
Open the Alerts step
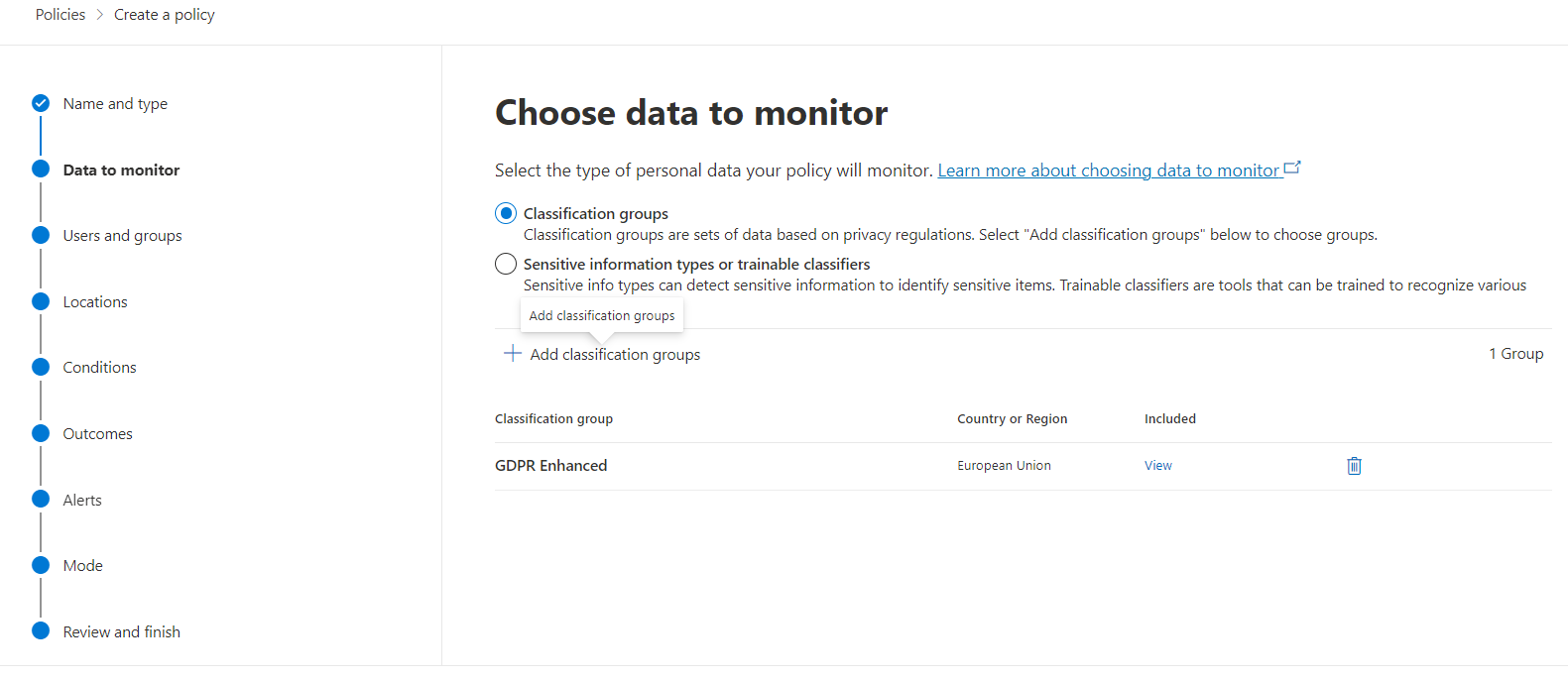[82, 501]
